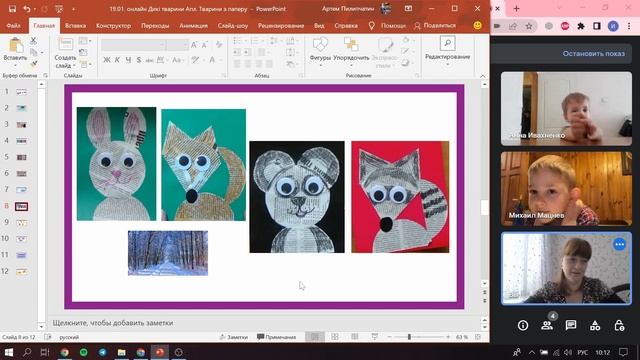This screenshot has height=360, width=640.
Task: Toggle italic К formatting
Action: [x=117, y=60]
